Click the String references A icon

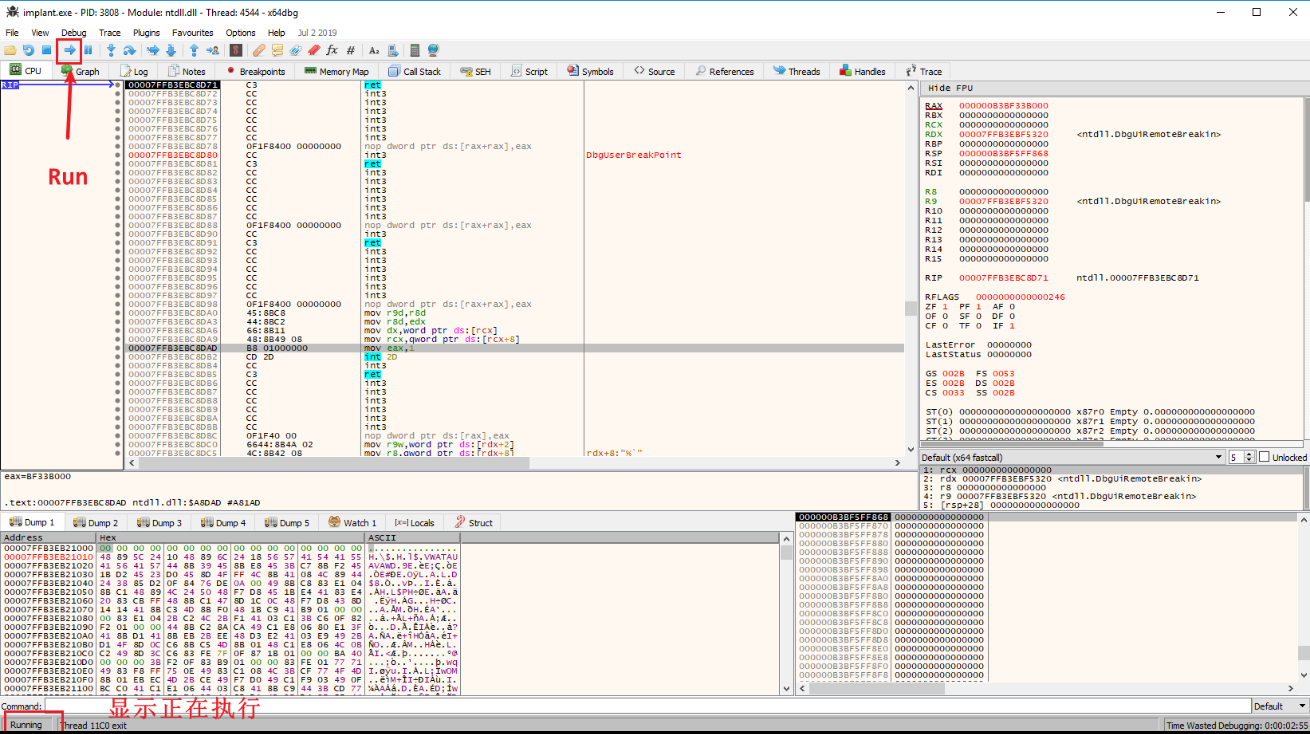coord(374,50)
